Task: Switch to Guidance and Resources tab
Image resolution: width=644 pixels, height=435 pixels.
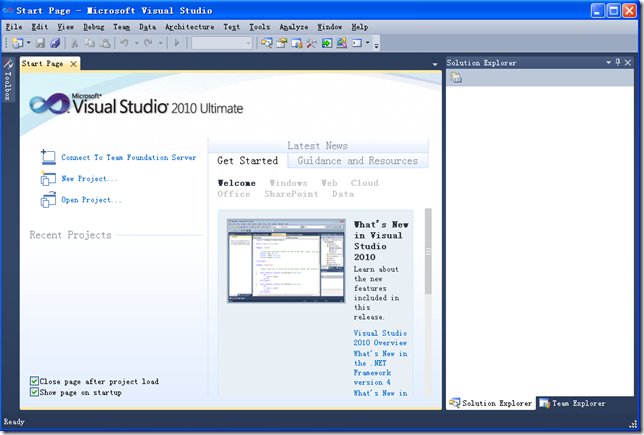Action: 358,161
